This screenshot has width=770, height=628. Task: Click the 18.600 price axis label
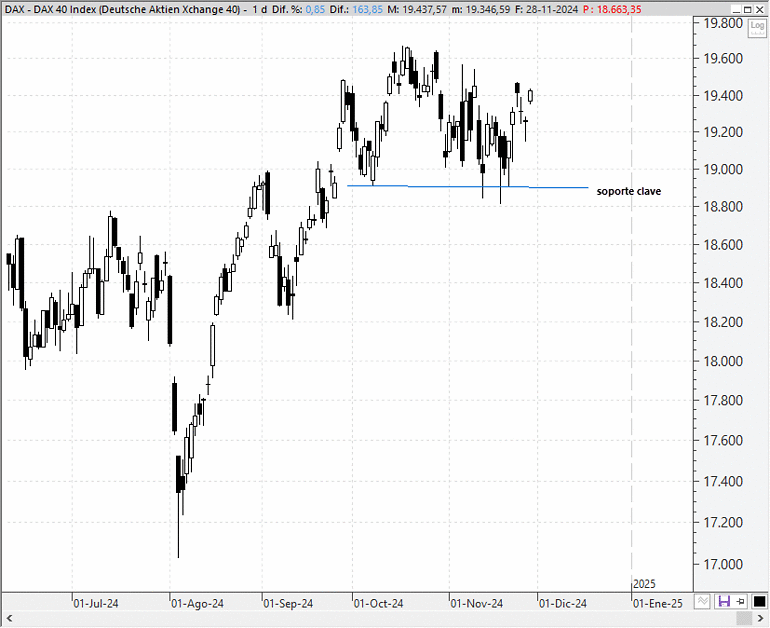723,245
